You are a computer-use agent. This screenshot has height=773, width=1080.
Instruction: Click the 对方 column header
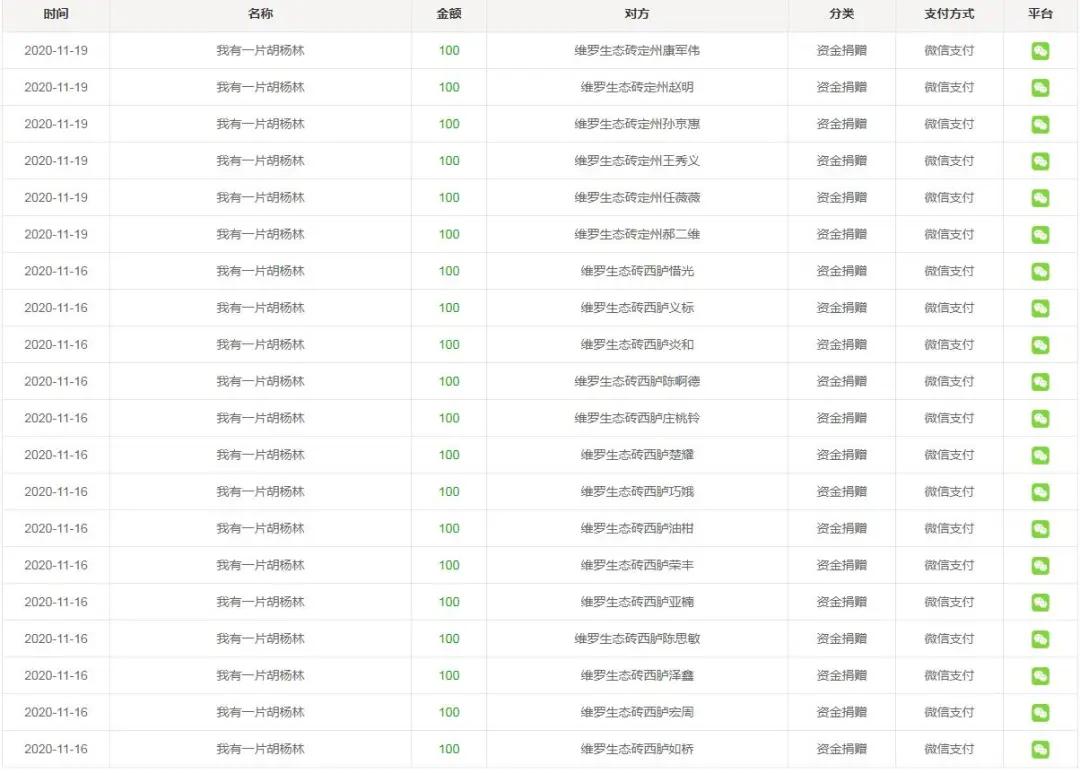(x=637, y=14)
